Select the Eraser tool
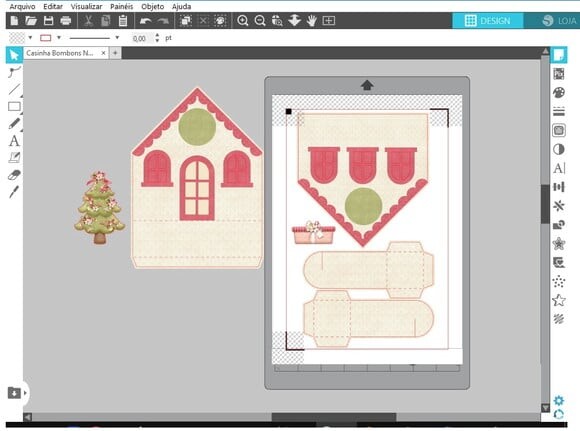This screenshot has height=431, width=580. (x=14, y=175)
